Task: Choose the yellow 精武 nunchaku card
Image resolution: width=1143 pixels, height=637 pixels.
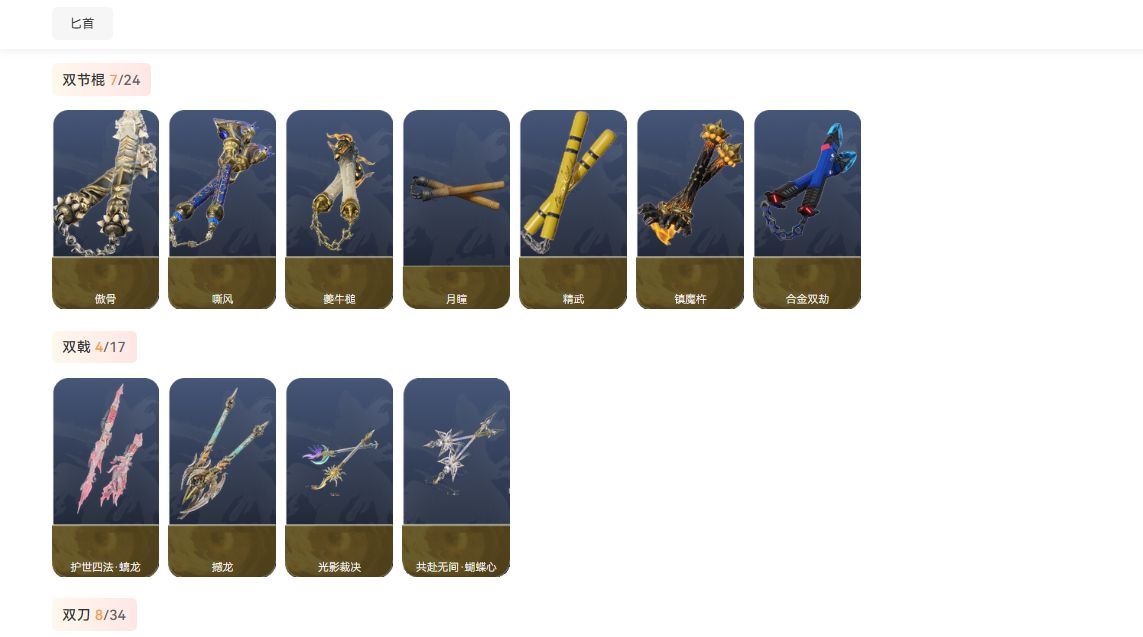Action: [573, 209]
